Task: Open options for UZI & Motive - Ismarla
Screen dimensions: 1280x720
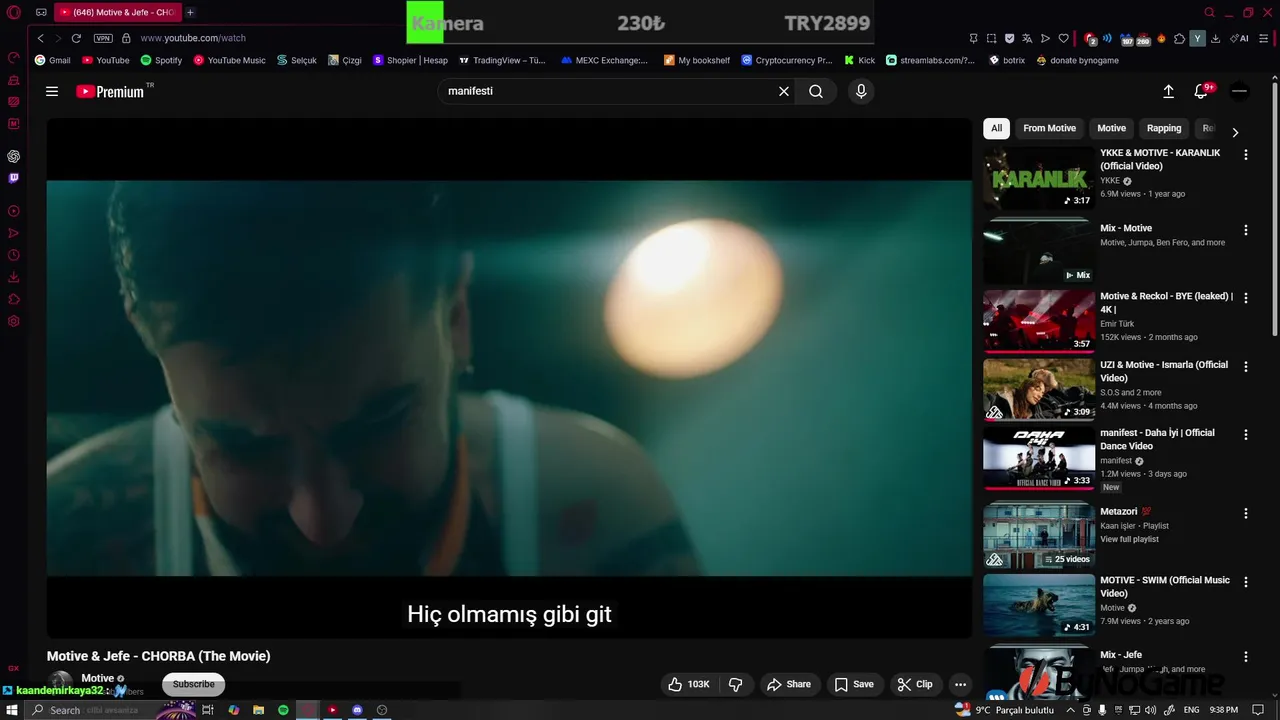Action: [x=1246, y=367]
